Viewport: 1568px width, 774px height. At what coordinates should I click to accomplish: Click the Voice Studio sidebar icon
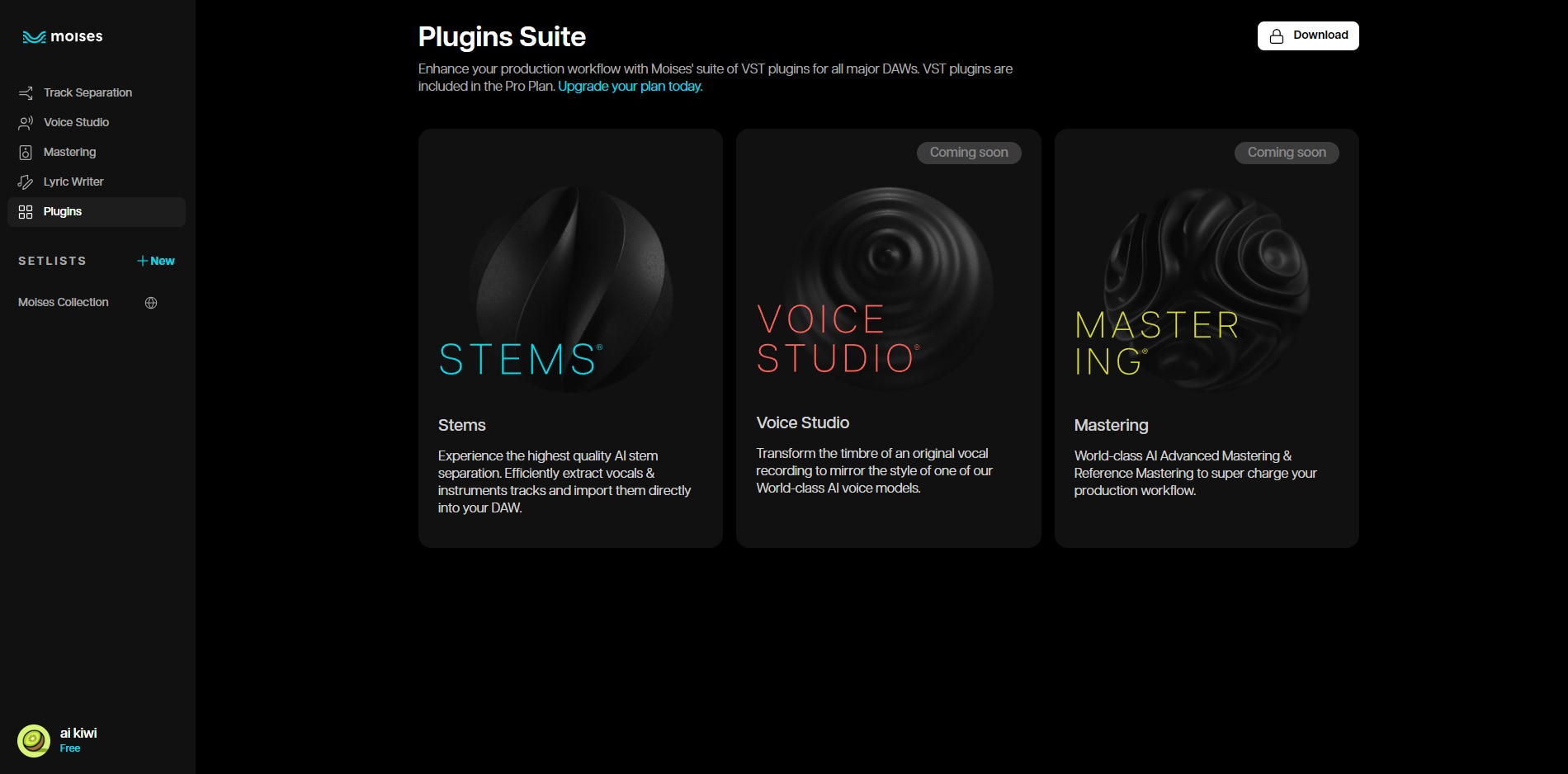[26, 122]
